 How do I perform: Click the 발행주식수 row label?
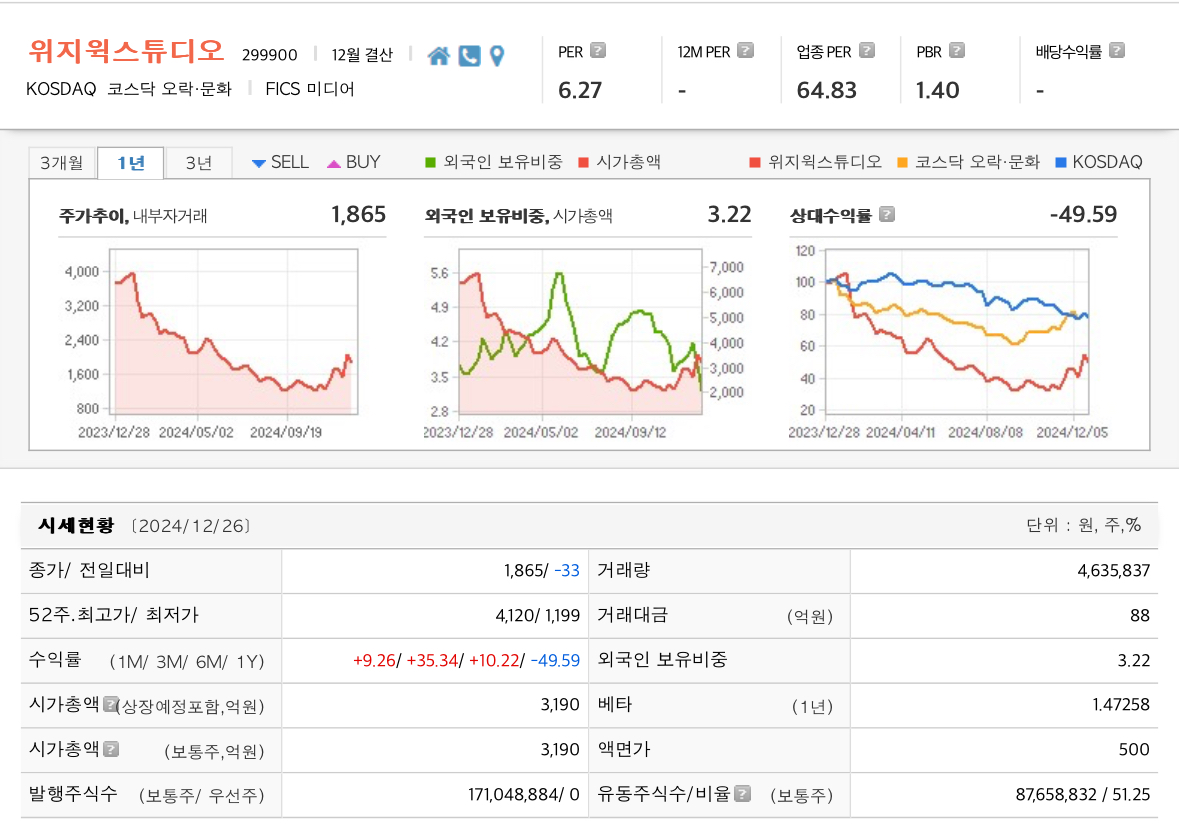tap(73, 793)
